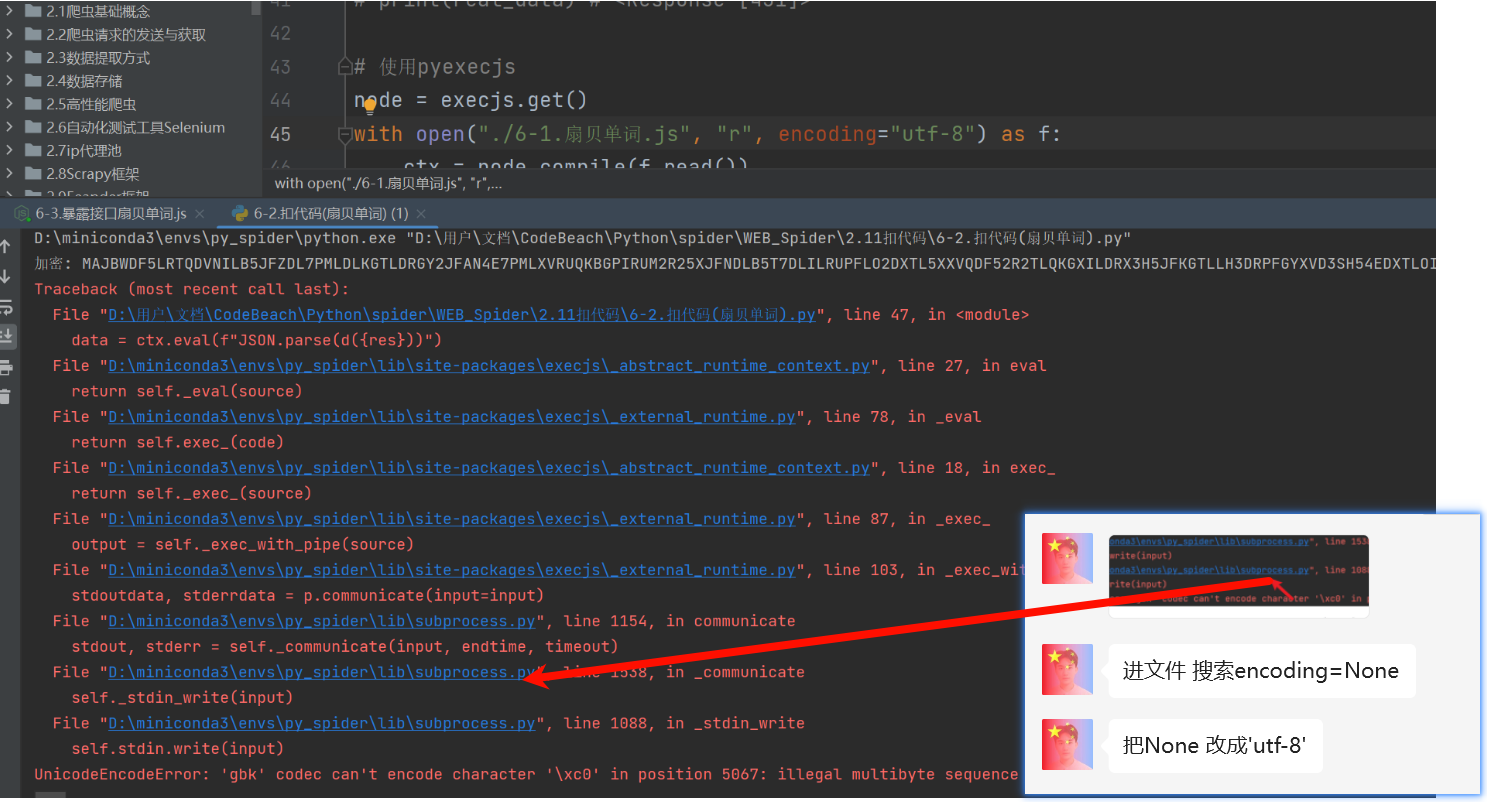Expand the 2.6自动化测试工具Selenium folder
The width and height of the screenshot is (1487, 802).
(x=9, y=127)
